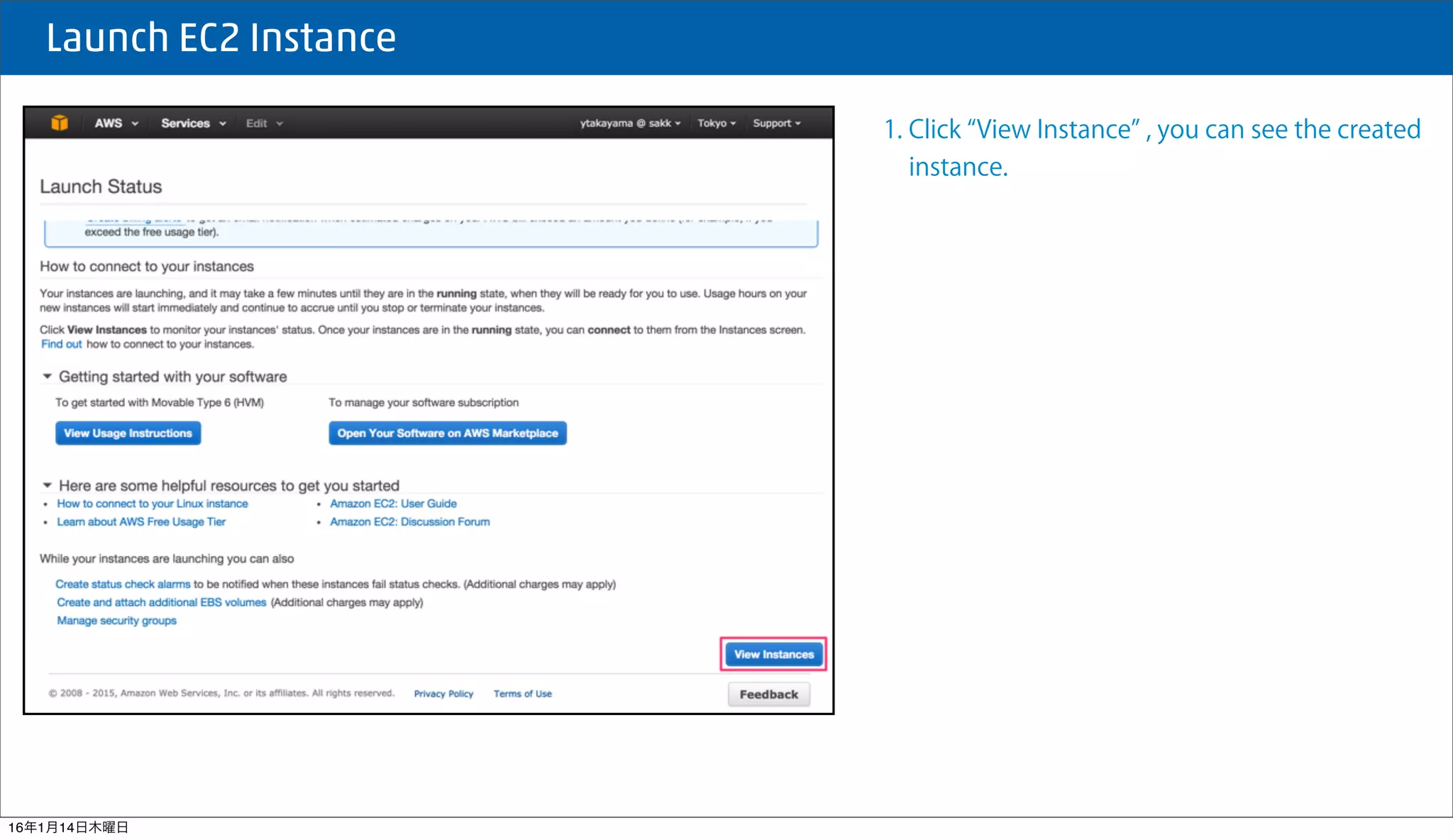Open How to connect to your Linux instance
1453x840 pixels.
pyautogui.click(x=153, y=504)
